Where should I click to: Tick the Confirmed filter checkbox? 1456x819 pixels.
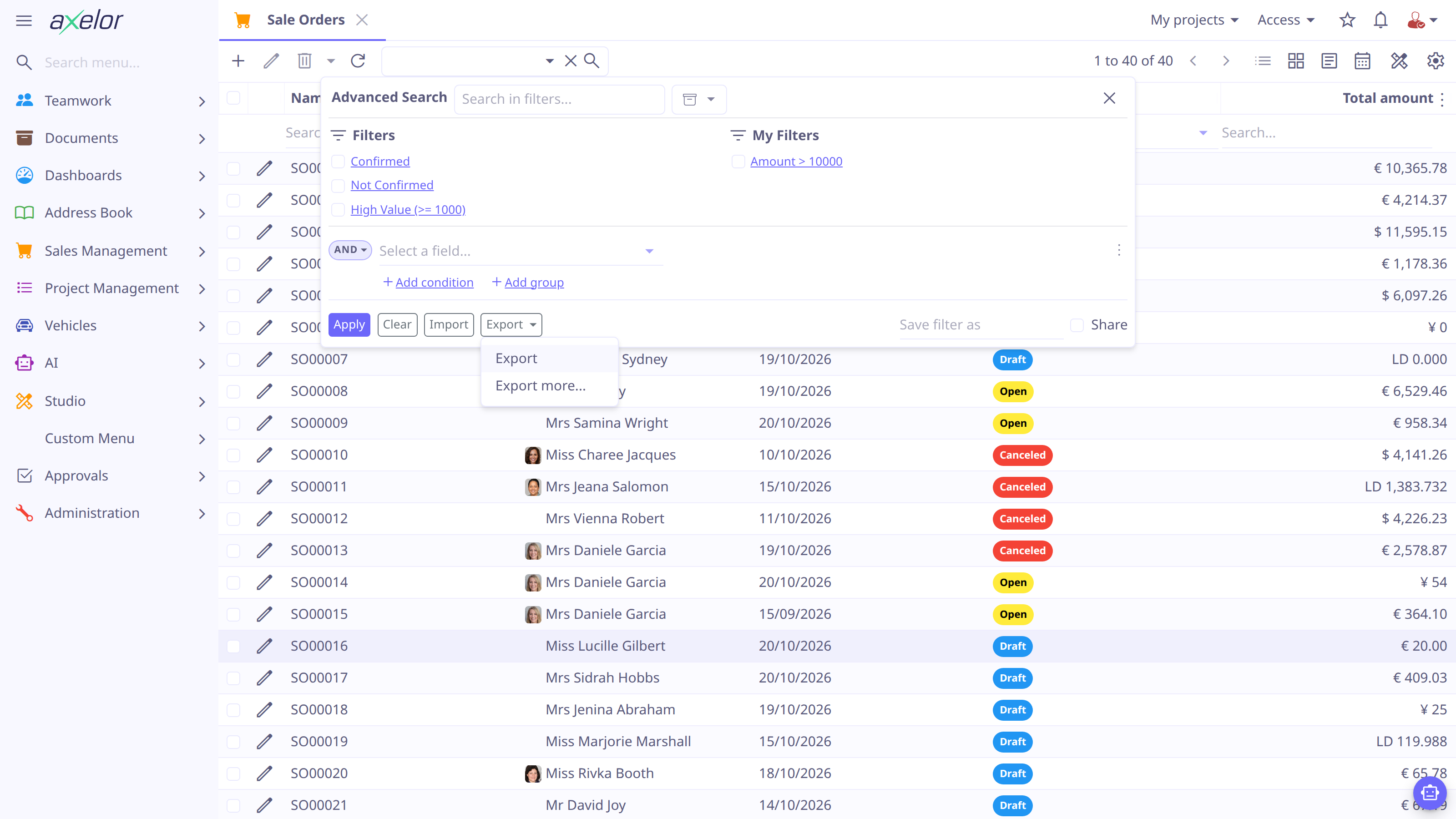(x=338, y=162)
